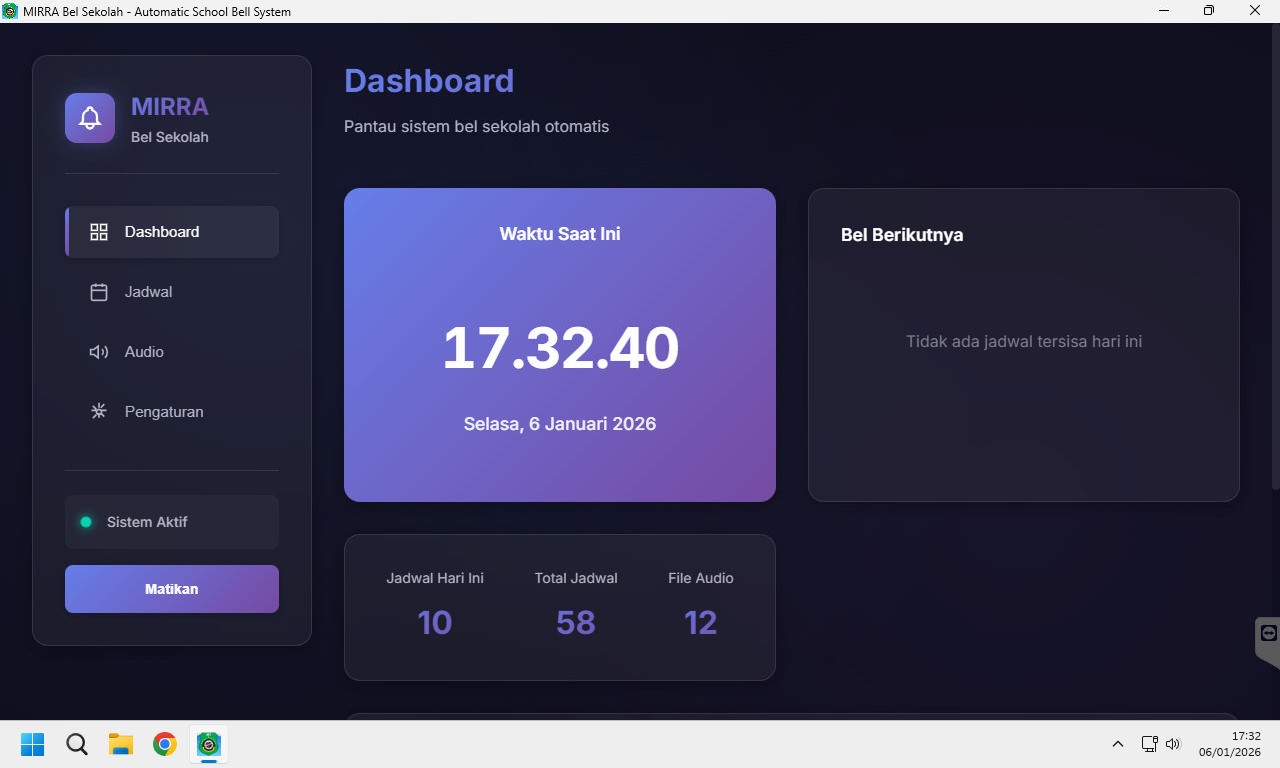
Task: Click the MIRRA bell logo icon
Action: 90,118
